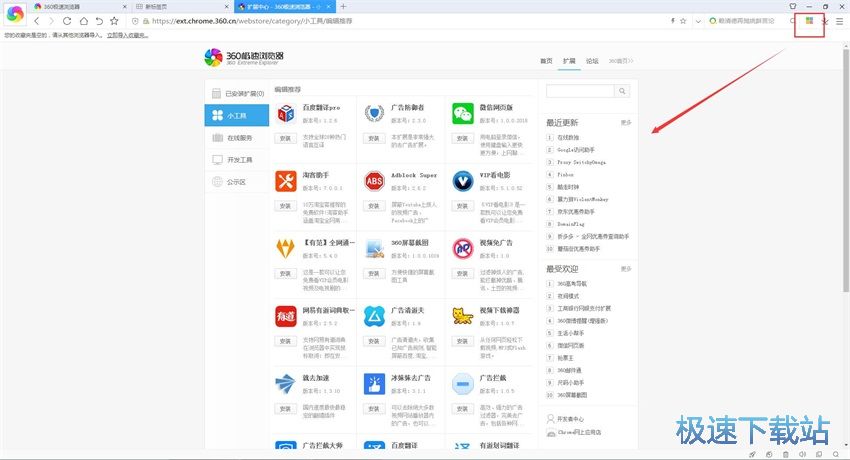Click 更多 link beside 最近更新
This screenshot has width=850, height=460.
point(626,123)
